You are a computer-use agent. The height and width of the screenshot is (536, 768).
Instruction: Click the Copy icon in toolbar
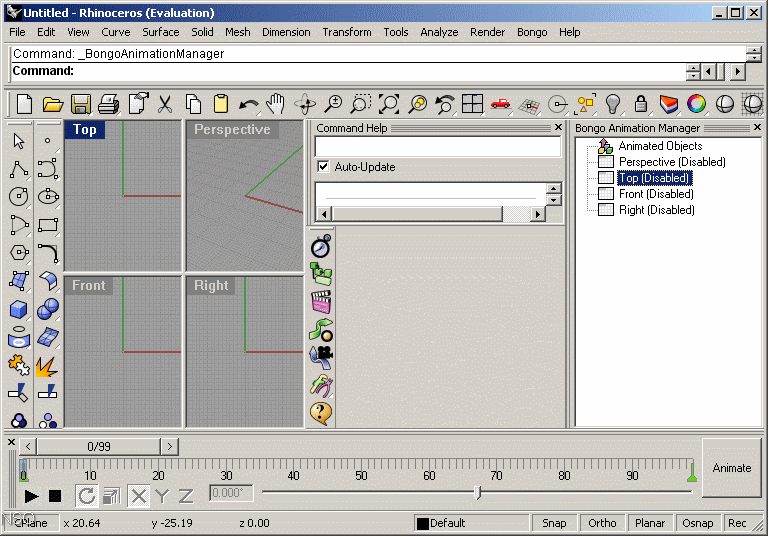(x=193, y=104)
